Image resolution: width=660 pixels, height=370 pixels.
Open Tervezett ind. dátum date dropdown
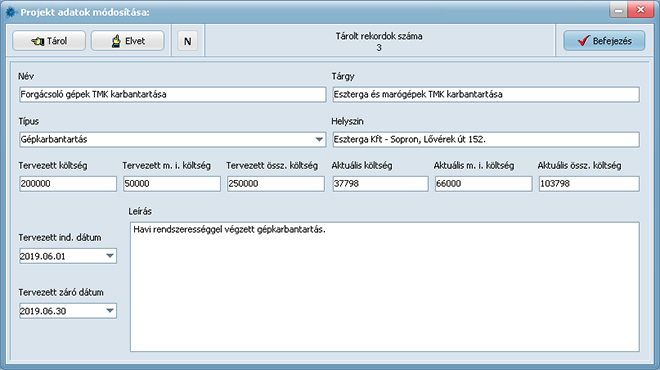click(x=110, y=256)
